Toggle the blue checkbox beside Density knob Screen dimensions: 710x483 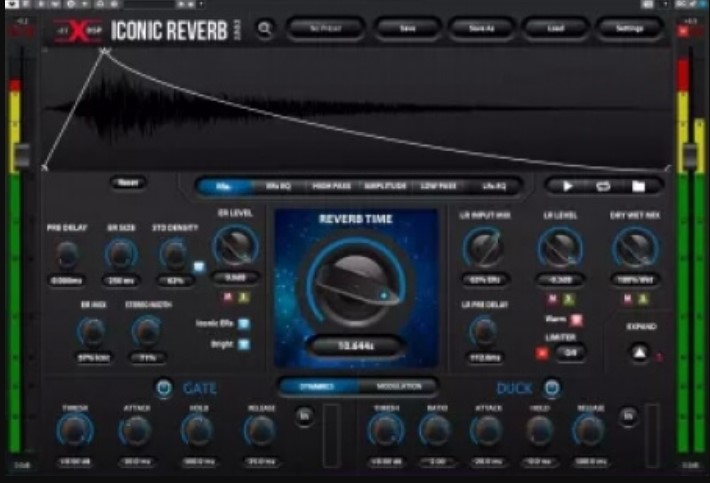pos(199,267)
